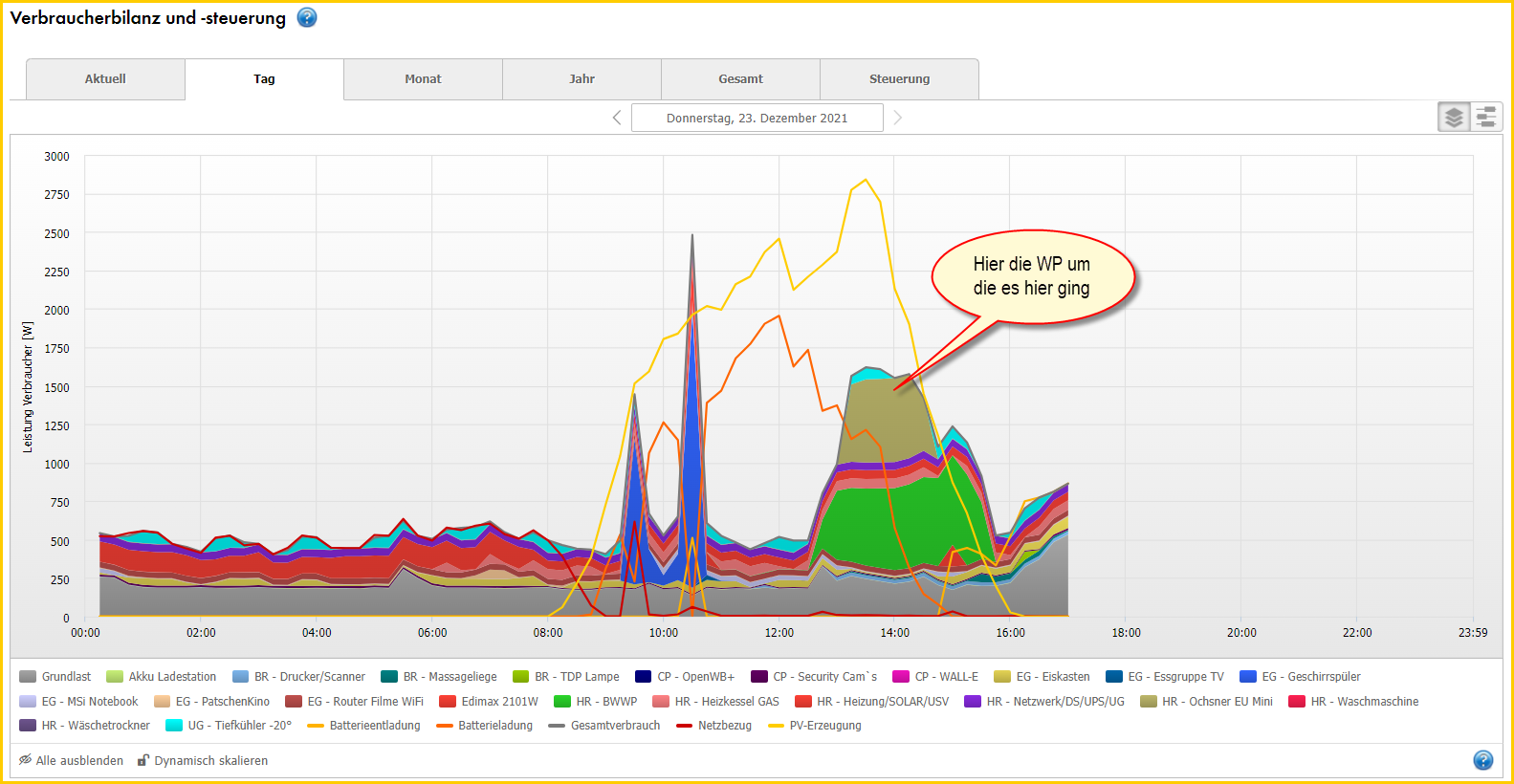Go to next day arrow
1514x784 pixels.
(897, 118)
